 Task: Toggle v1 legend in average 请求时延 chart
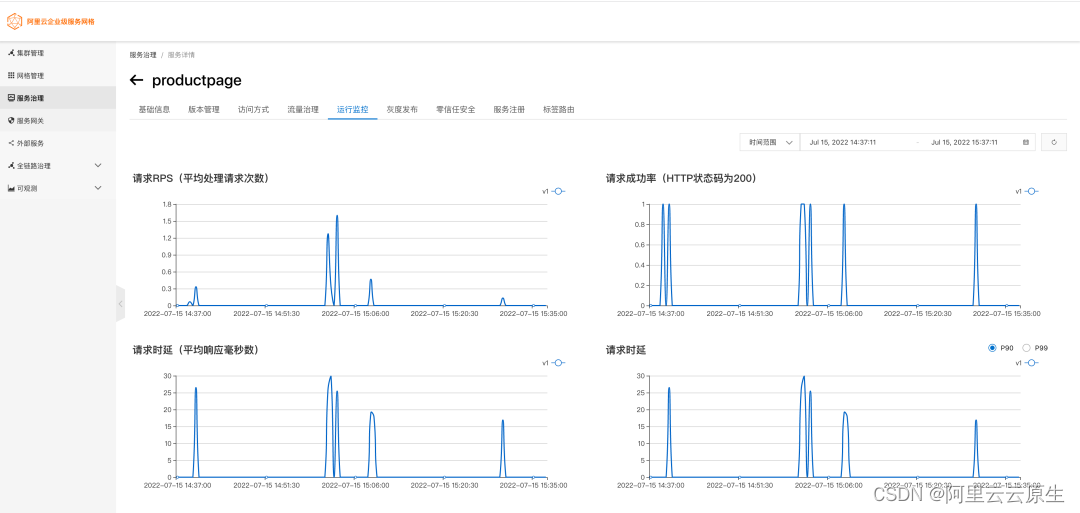coord(554,363)
